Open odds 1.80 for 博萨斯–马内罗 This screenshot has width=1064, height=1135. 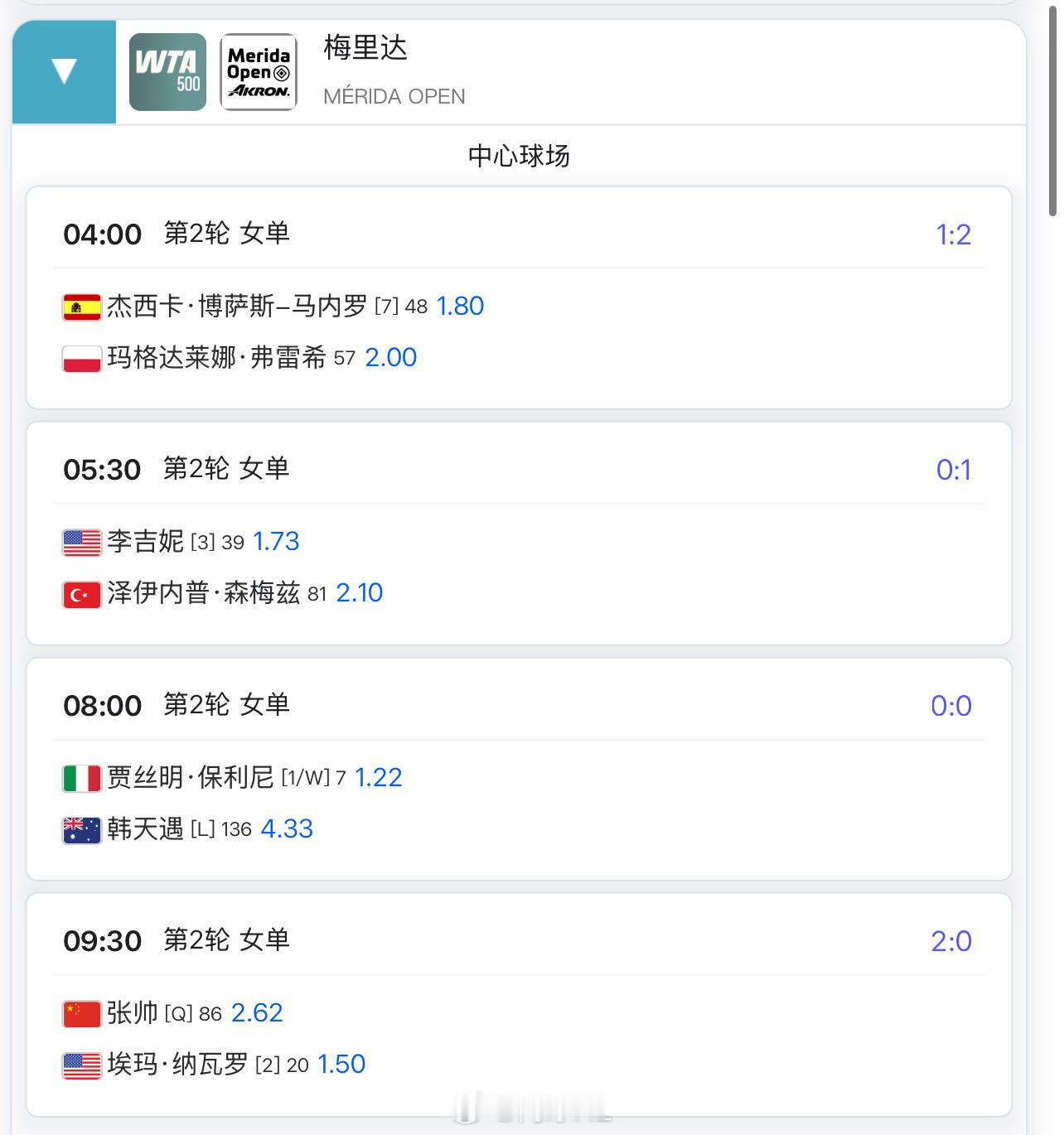tap(462, 306)
